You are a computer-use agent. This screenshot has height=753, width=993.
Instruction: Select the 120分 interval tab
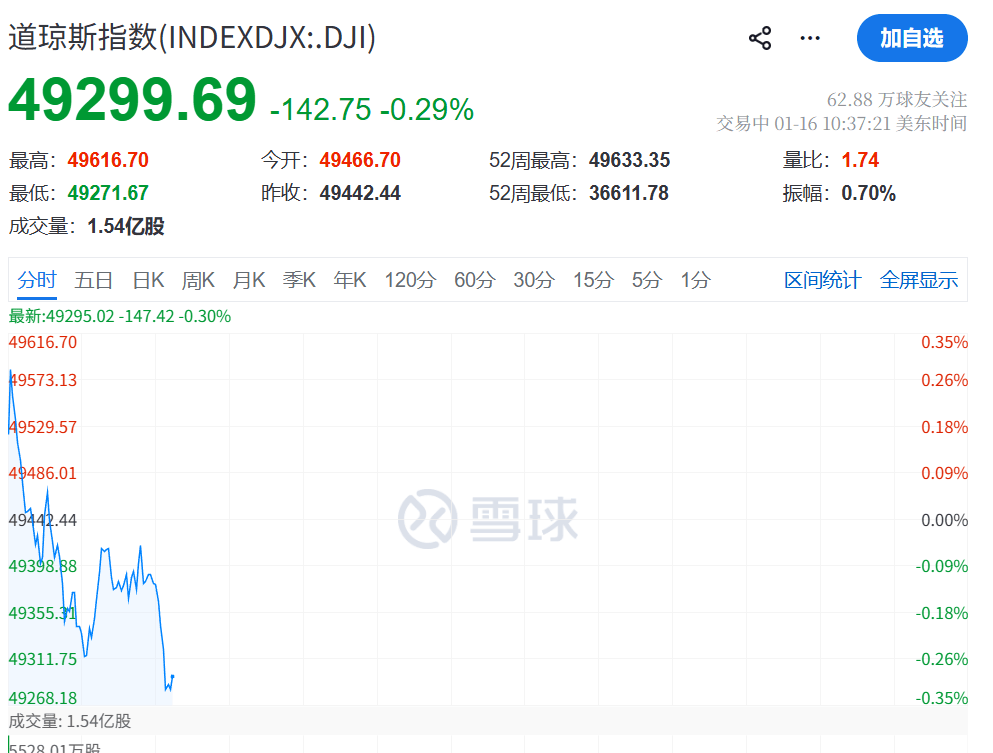pos(410,280)
